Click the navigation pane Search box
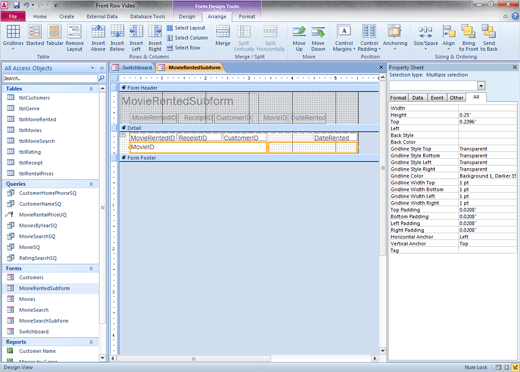 click(50, 78)
